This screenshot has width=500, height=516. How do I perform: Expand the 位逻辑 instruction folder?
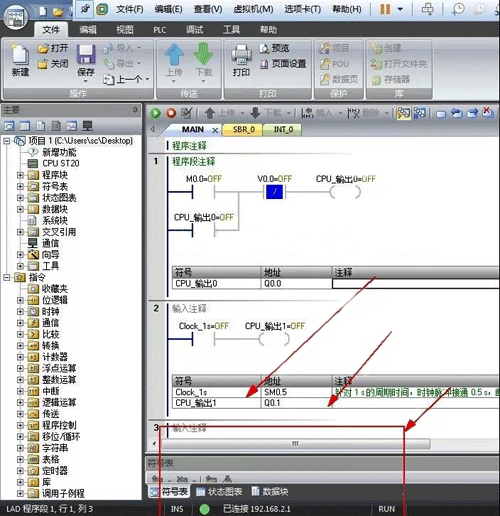point(20,300)
